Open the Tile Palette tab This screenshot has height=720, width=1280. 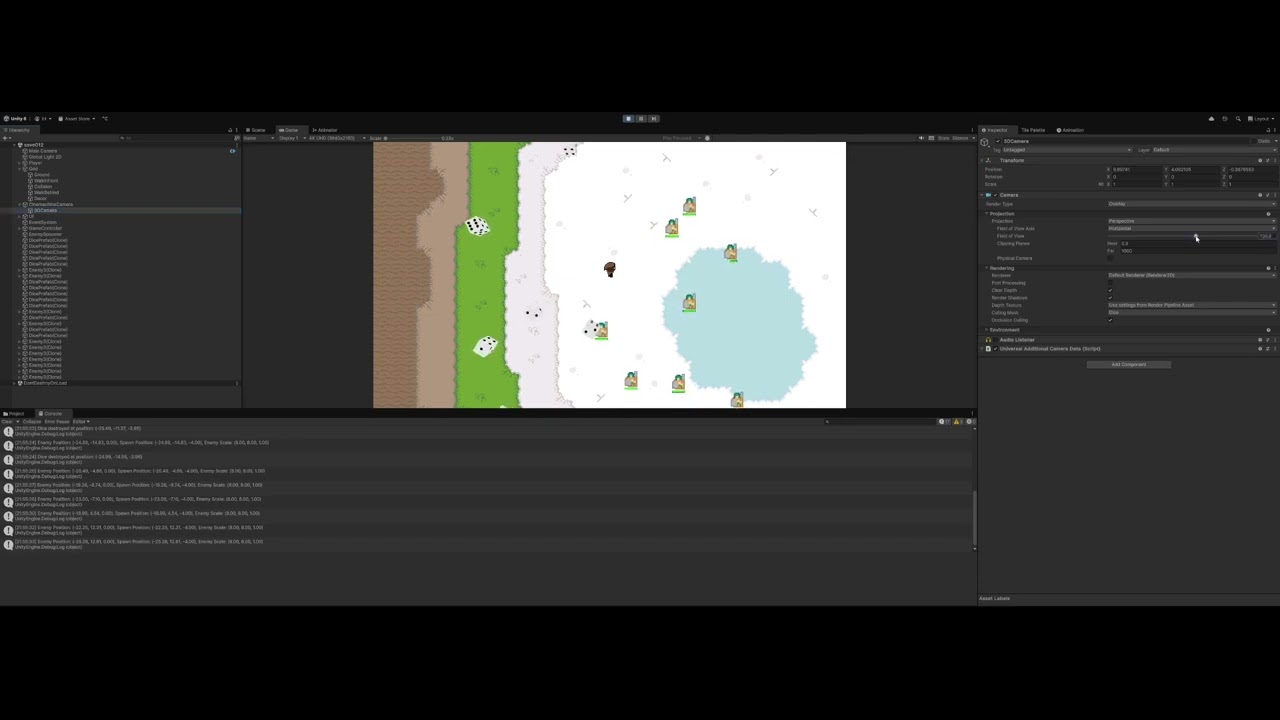1034,130
